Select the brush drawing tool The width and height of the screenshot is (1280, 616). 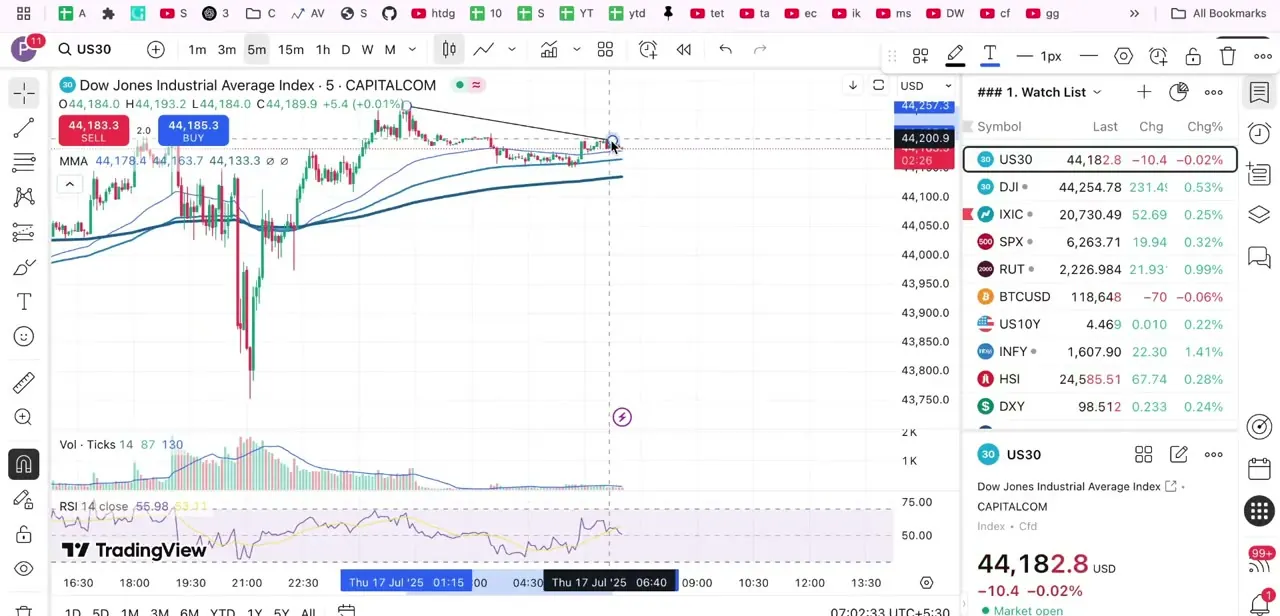click(24, 267)
